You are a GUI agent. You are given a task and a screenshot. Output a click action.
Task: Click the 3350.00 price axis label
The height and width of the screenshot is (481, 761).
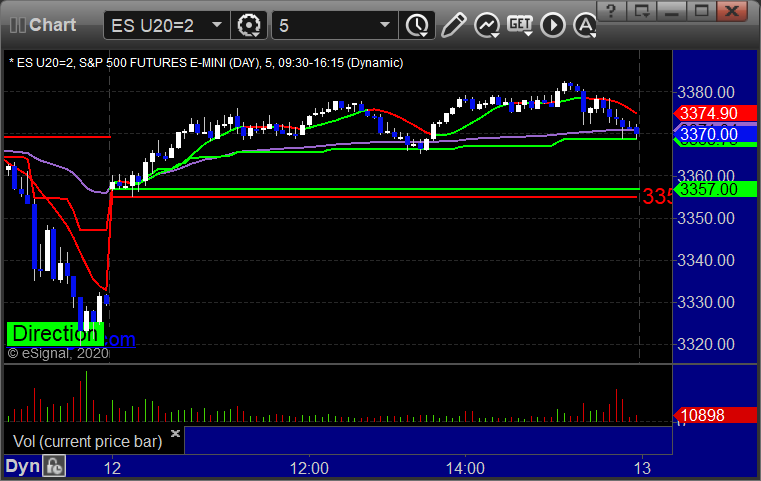[706, 218]
